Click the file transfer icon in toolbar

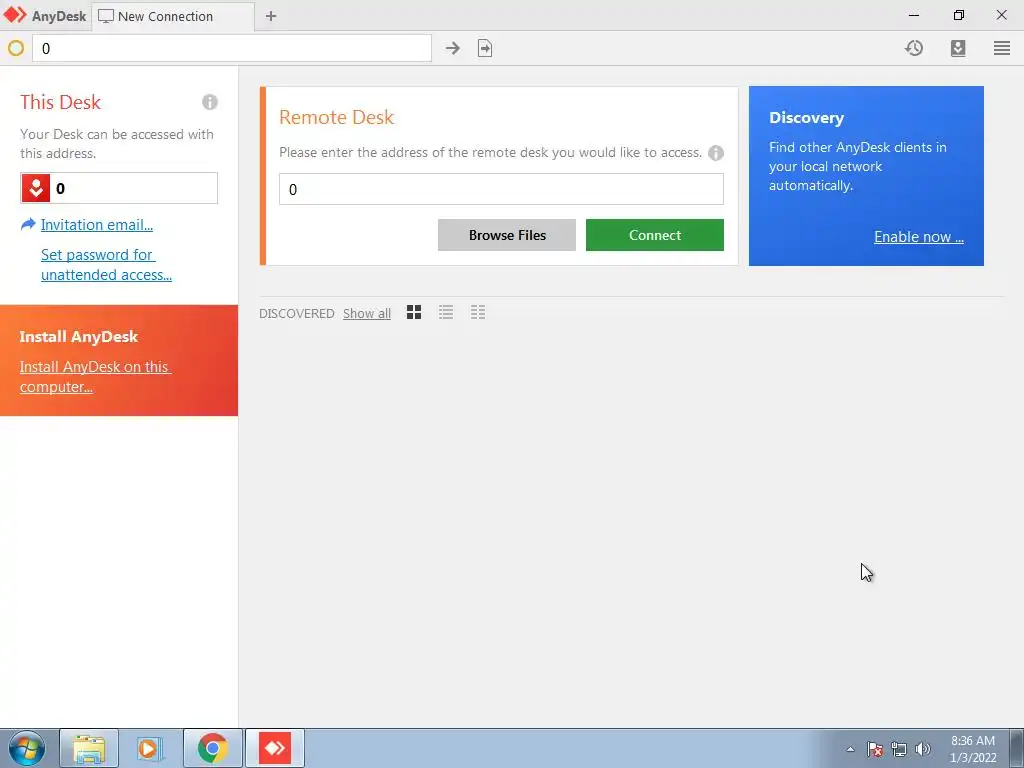click(x=485, y=48)
